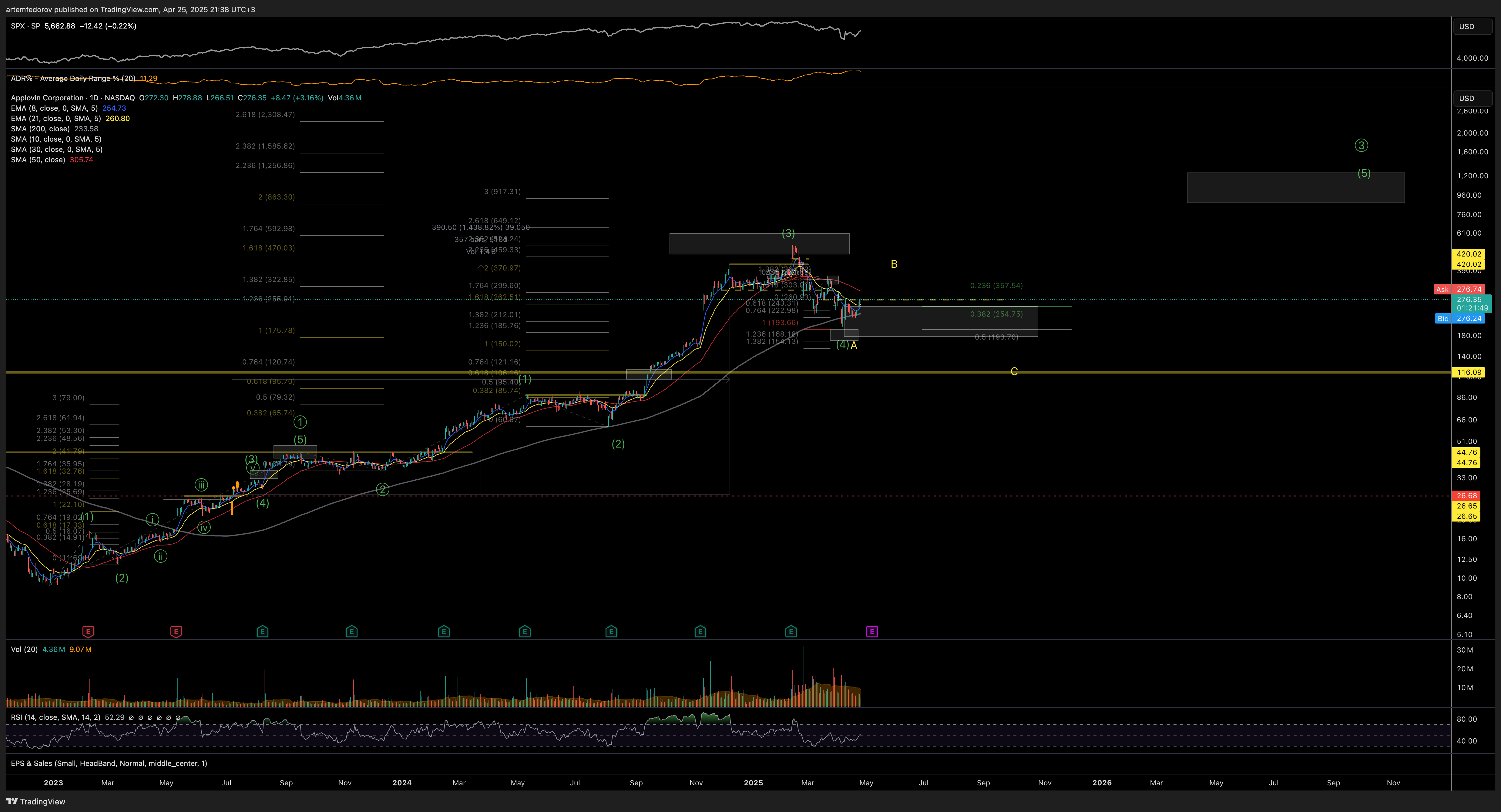This screenshot has width=1501, height=812.
Task: Click the 1,200.00 tick on price scale
Action: (1472, 176)
